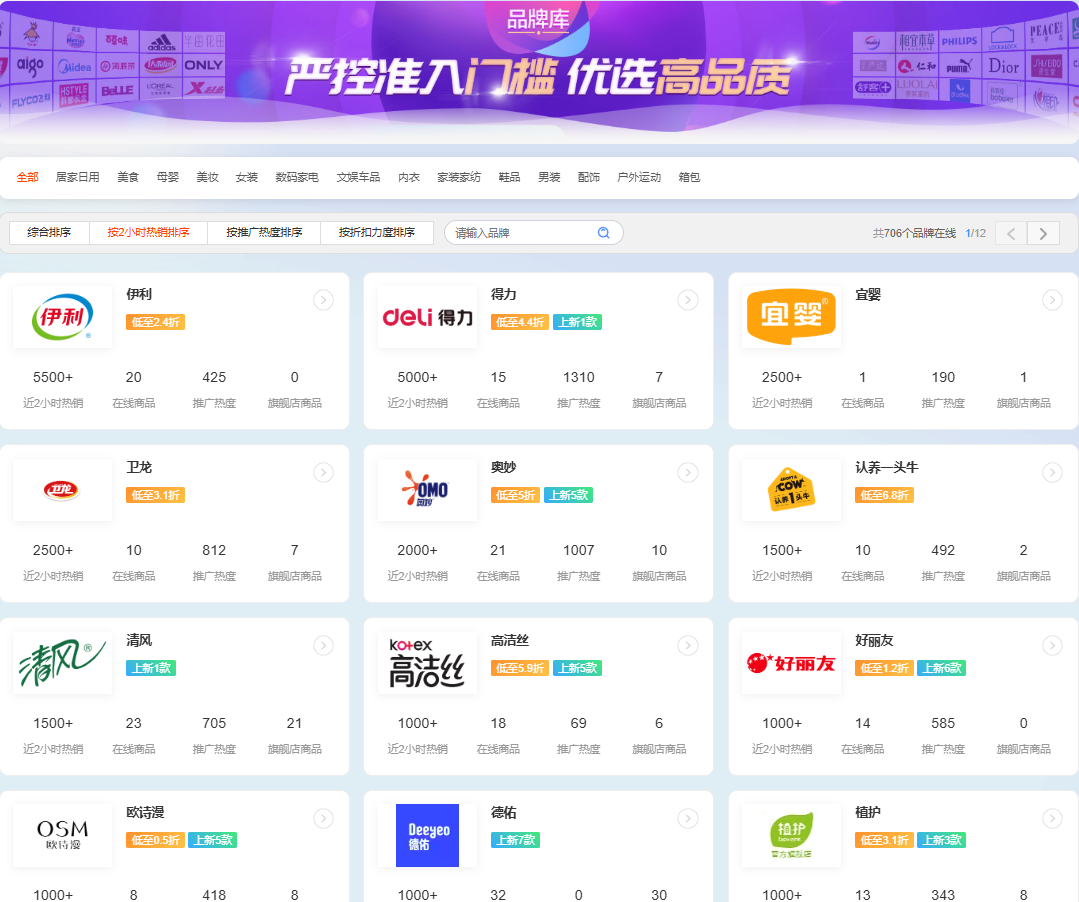
Task: Expand the 宜婴 card arrow
Action: click(1052, 300)
